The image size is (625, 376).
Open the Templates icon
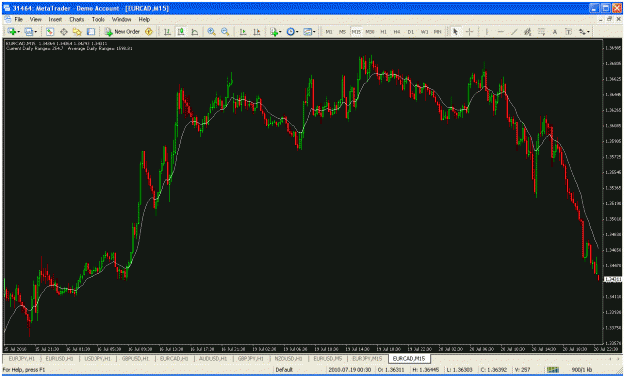[307, 31]
